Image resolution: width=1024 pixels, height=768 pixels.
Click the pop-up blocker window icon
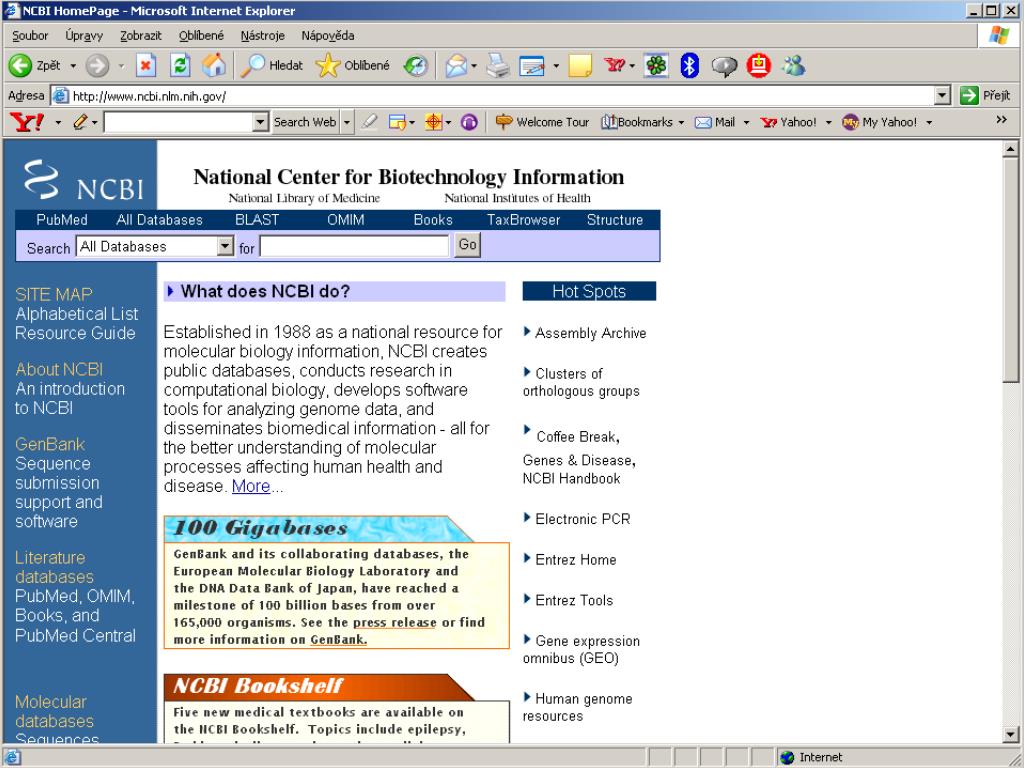pos(397,122)
